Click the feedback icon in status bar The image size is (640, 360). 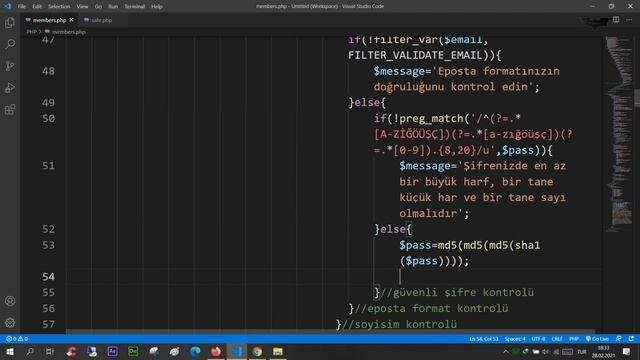click(x=619, y=339)
